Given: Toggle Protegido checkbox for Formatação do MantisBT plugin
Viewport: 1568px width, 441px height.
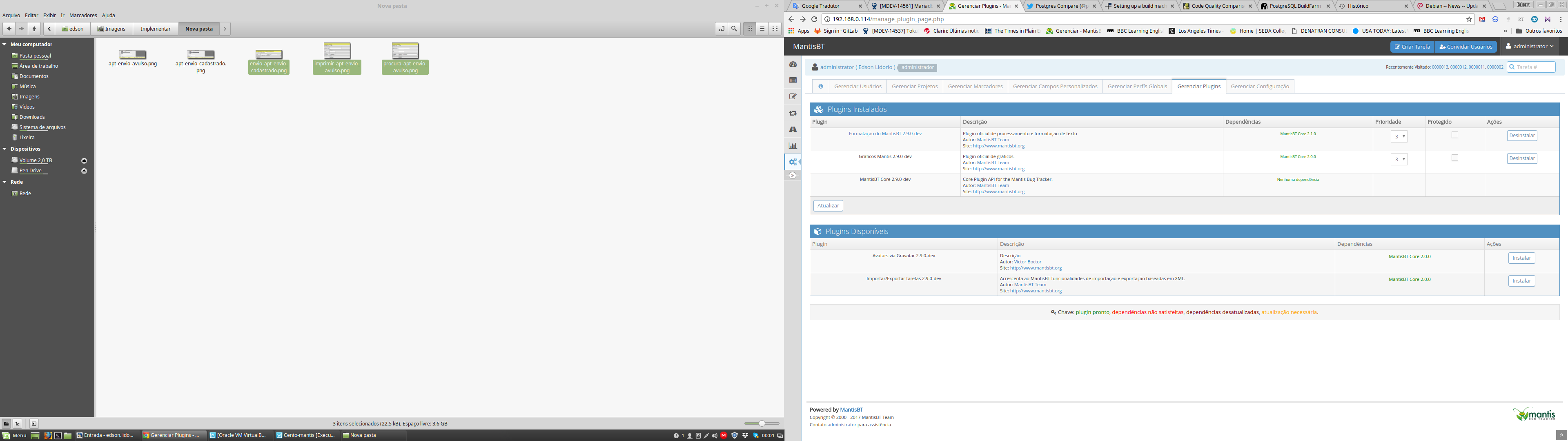Looking at the screenshot, I should (x=1455, y=135).
